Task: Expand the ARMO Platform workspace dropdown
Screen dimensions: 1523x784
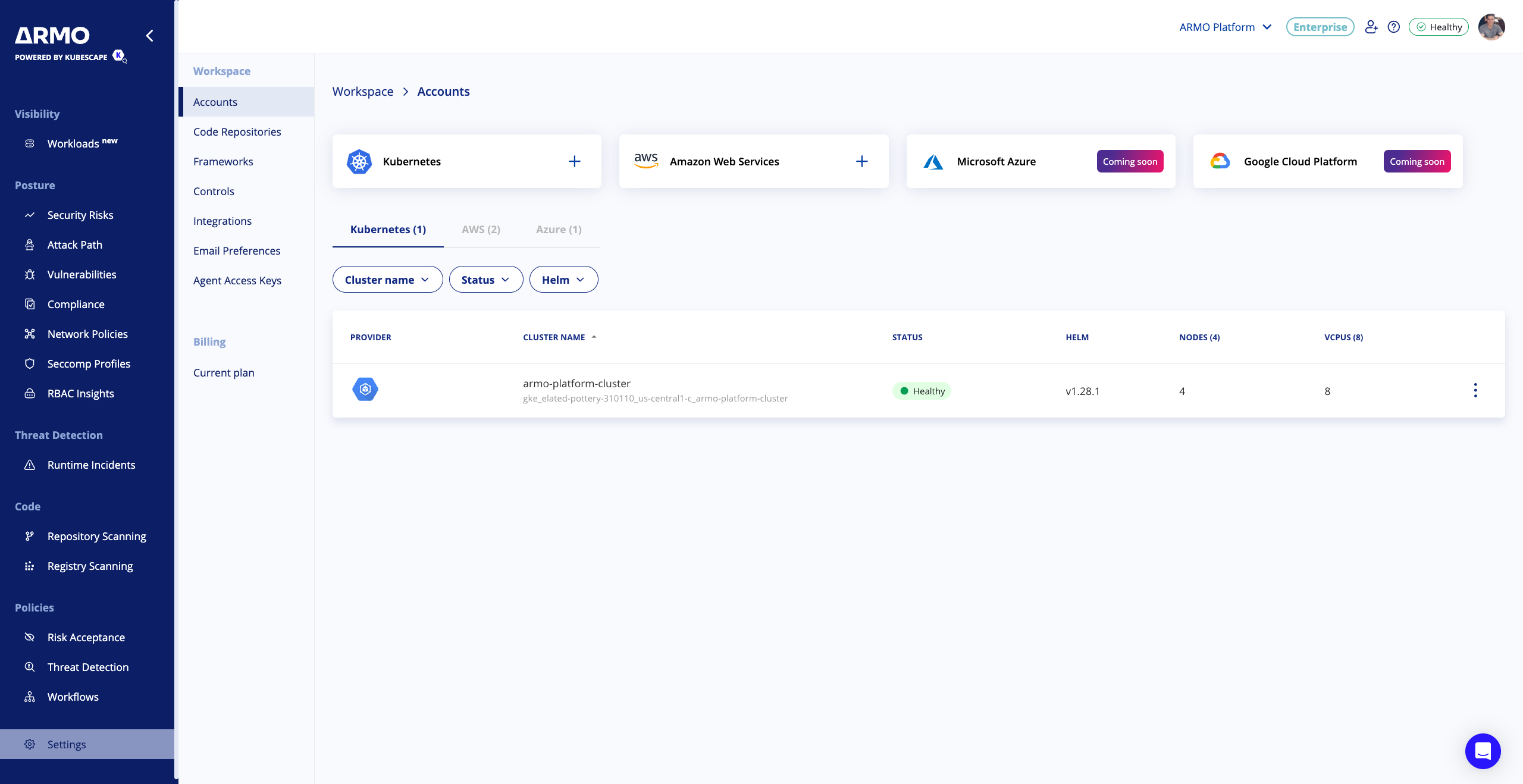Action: (x=1226, y=27)
